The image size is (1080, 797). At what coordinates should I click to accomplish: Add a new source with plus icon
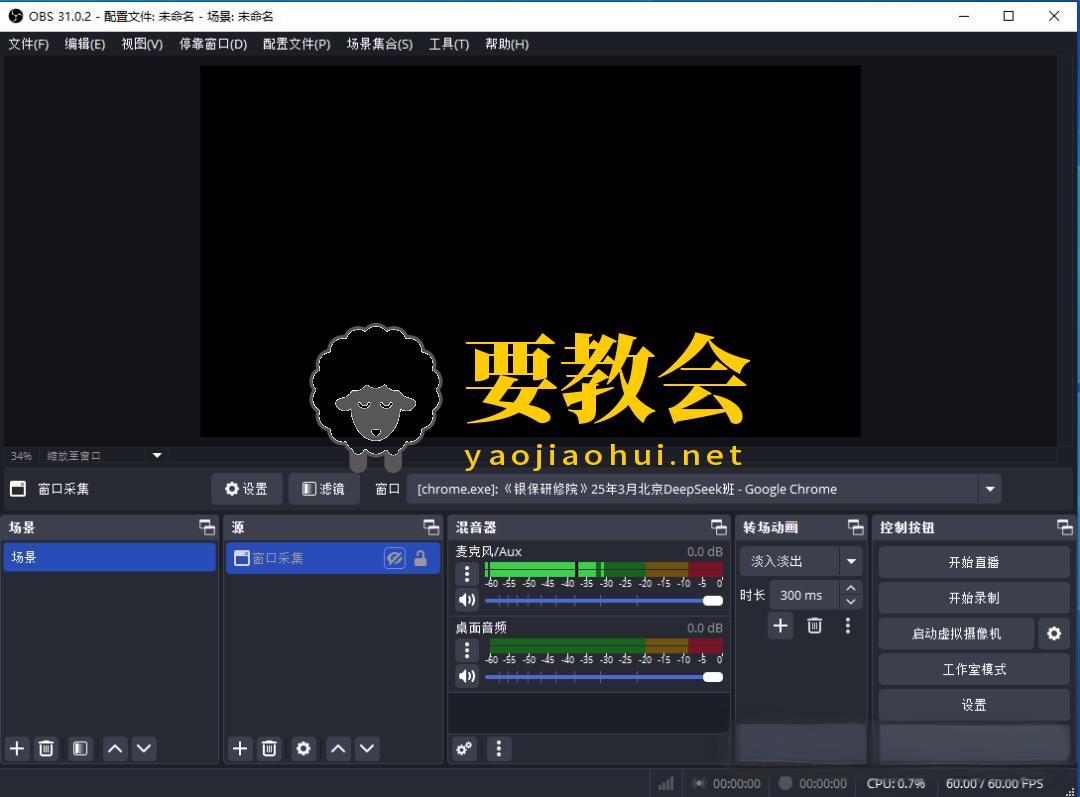click(240, 749)
